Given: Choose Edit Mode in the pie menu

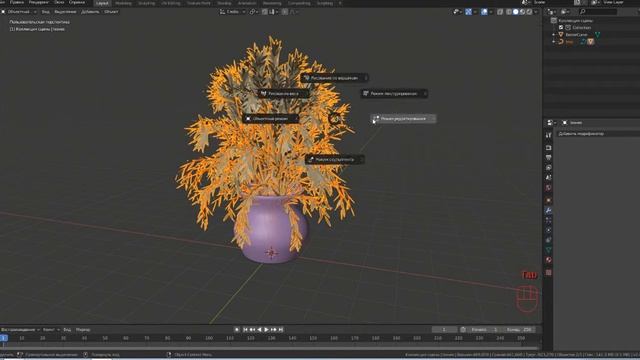Looking at the screenshot, I should 403,119.
